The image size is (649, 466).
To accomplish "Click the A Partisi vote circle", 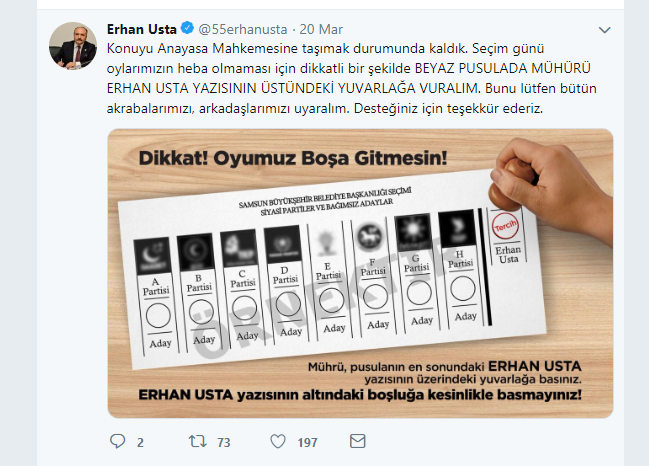I will [158, 315].
